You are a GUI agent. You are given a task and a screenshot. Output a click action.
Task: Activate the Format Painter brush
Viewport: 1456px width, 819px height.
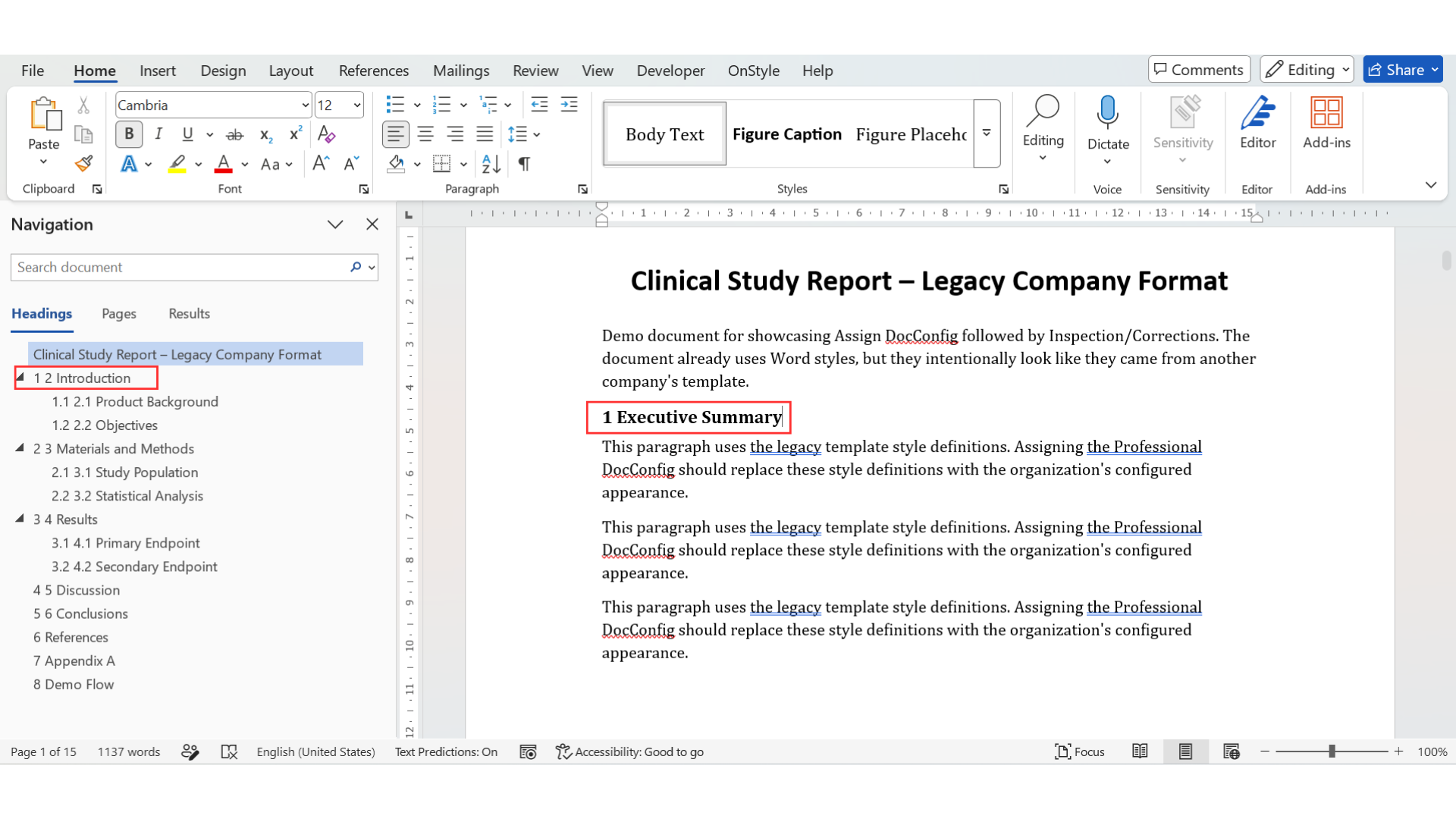coord(83,163)
